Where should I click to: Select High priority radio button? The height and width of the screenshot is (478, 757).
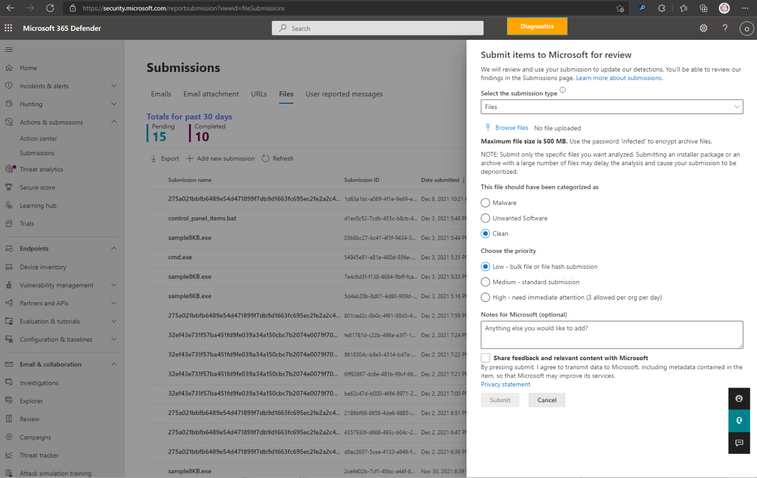point(485,297)
